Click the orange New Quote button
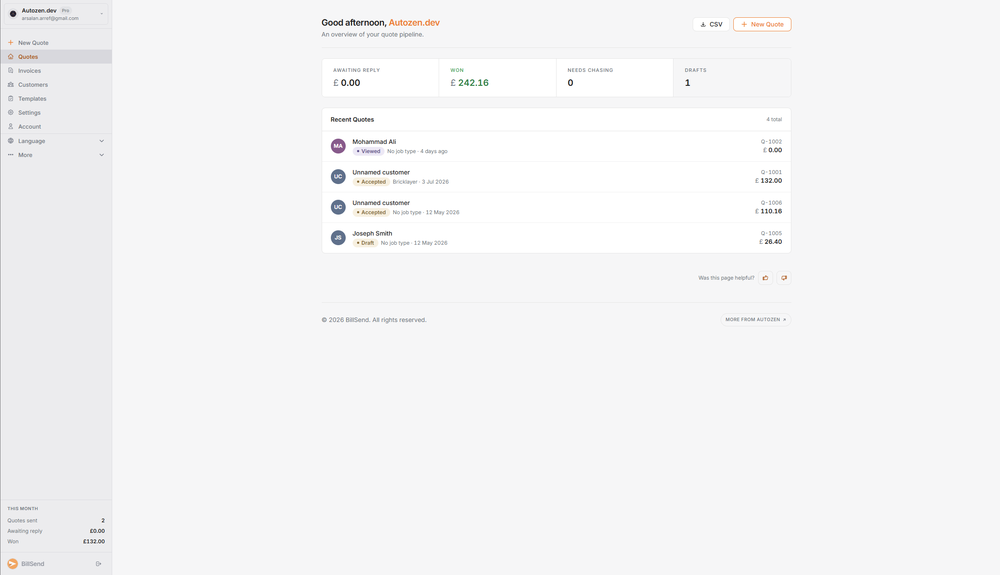The image size is (1000, 575). pyautogui.click(x=762, y=24)
